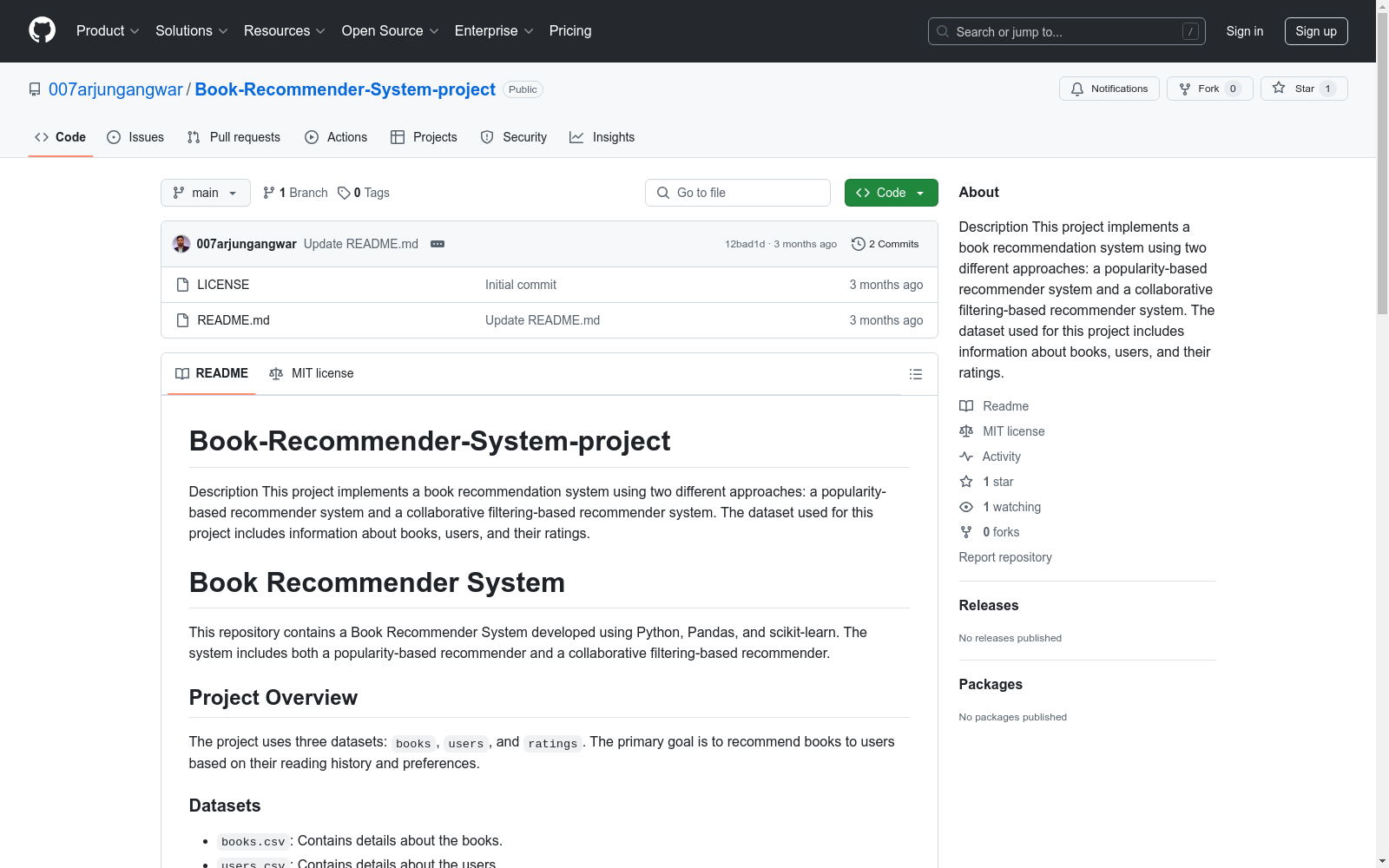Open the README outline list icon
Viewport: 1389px width, 868px height.
click(x=915, y=374)
